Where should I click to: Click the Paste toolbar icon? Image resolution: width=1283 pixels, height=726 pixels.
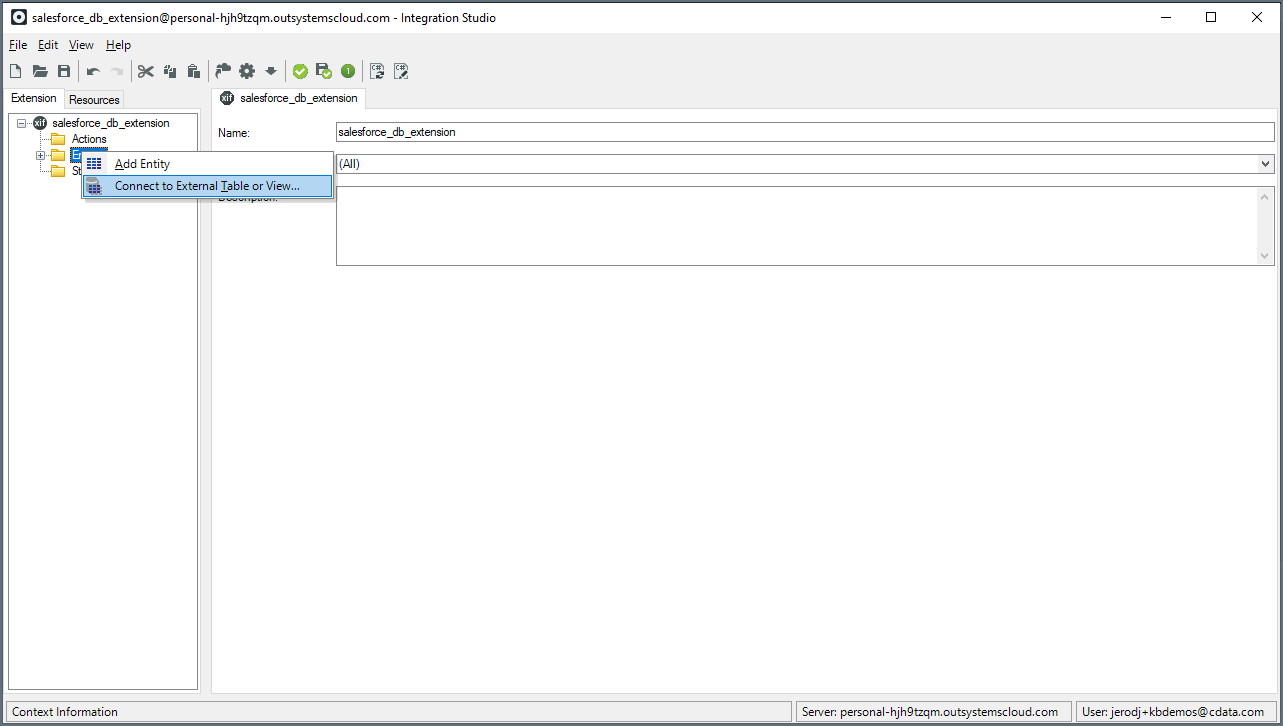(195, 71)
